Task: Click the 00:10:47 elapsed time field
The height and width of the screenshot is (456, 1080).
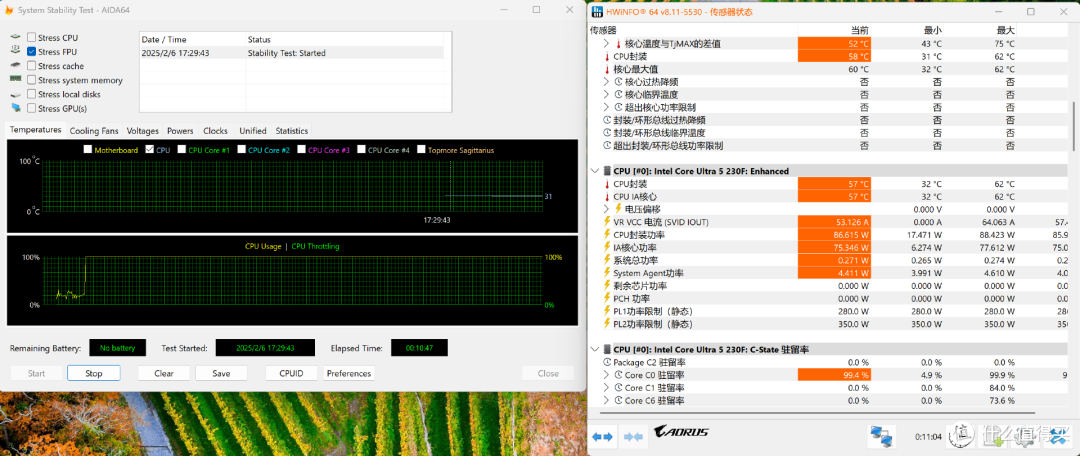Action: coord(419,349)
